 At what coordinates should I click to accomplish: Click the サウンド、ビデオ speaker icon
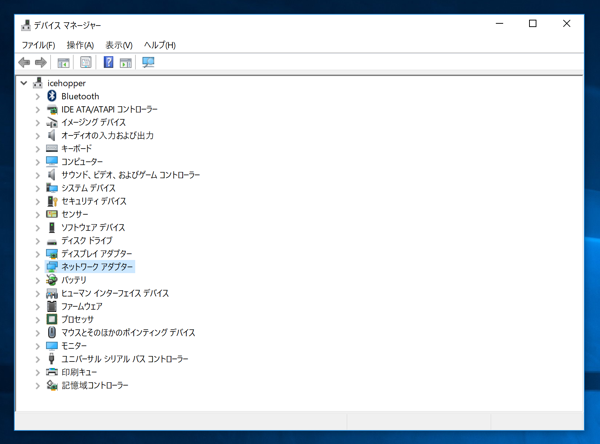pyautogui.click(x=52, y=175)
